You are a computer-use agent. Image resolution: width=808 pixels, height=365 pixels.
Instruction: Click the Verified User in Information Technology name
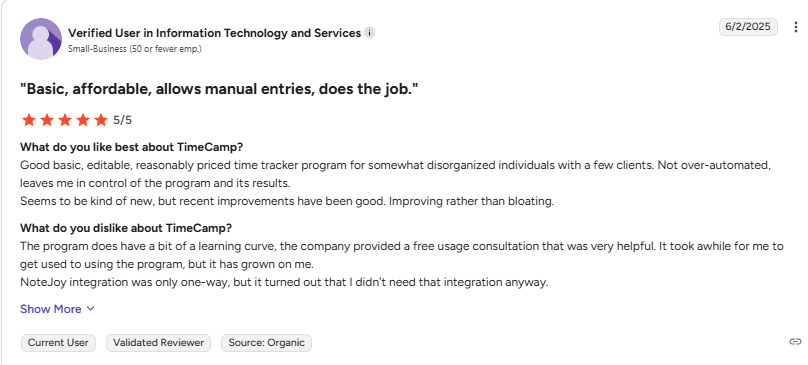pyautogui.click(x=214, y=33)
